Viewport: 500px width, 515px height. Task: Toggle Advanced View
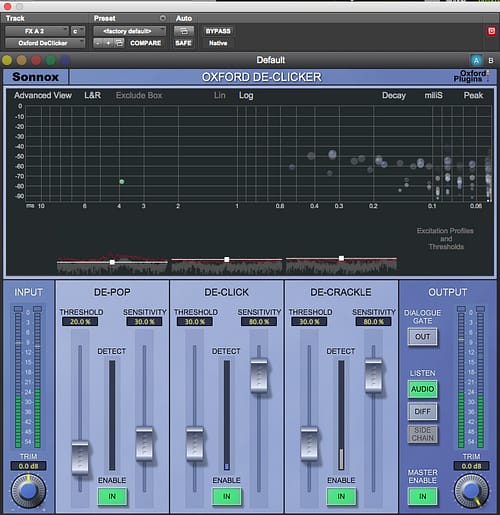43,95
